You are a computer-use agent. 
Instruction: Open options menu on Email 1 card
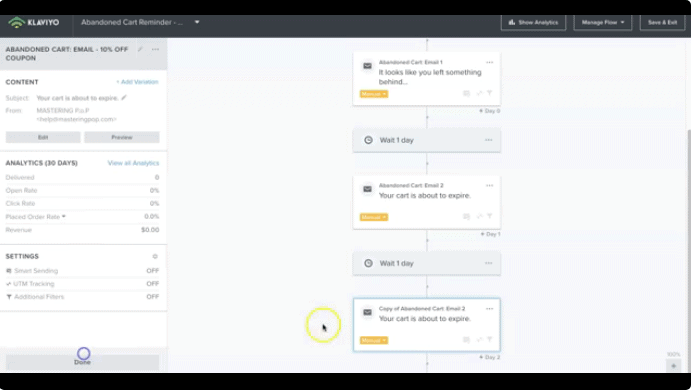[x=489, y=62]
